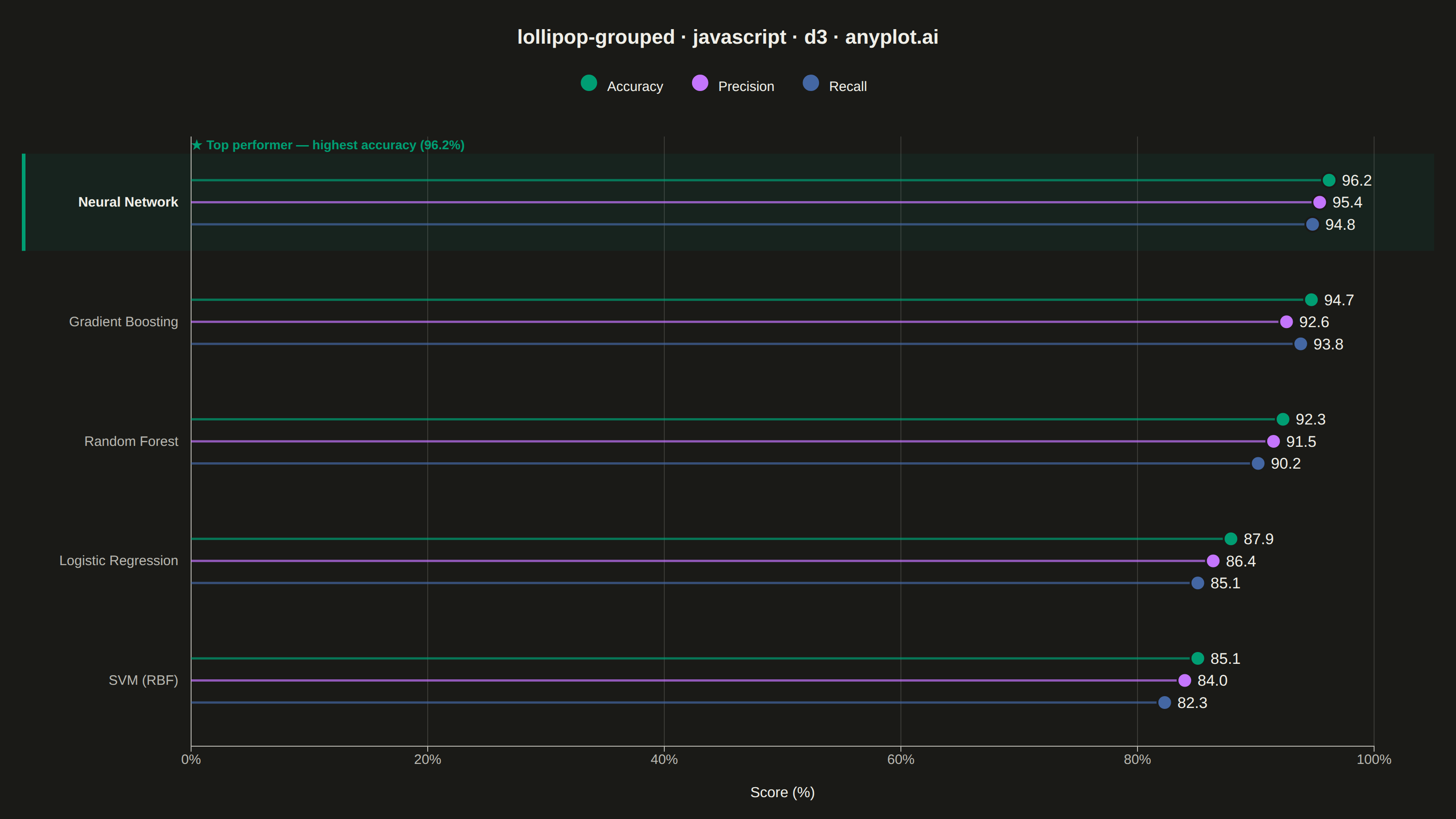This screenshot has height=819, width=1456.
Task: Select Logistic Regression precision dot 86.4
Action: (x=1213, y=561)
